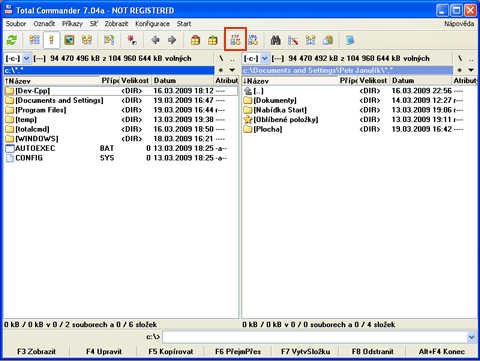Open the Síť menu
This screenshot has height=361, width=480.
(x=94, y=24)
